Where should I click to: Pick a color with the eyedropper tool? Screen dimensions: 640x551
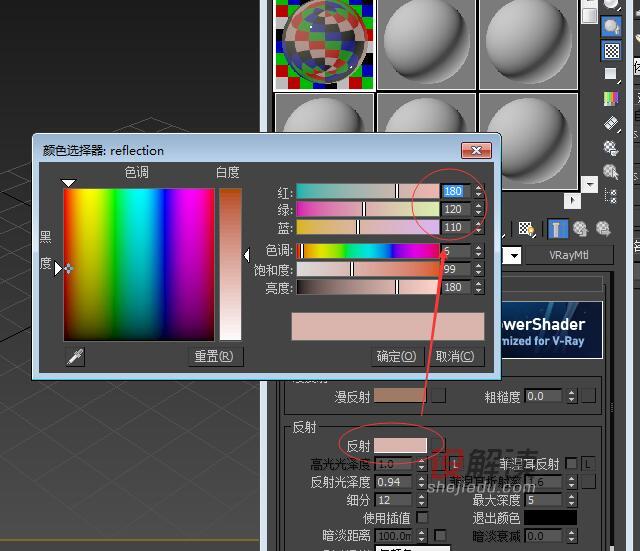click(x=75, y=357)
